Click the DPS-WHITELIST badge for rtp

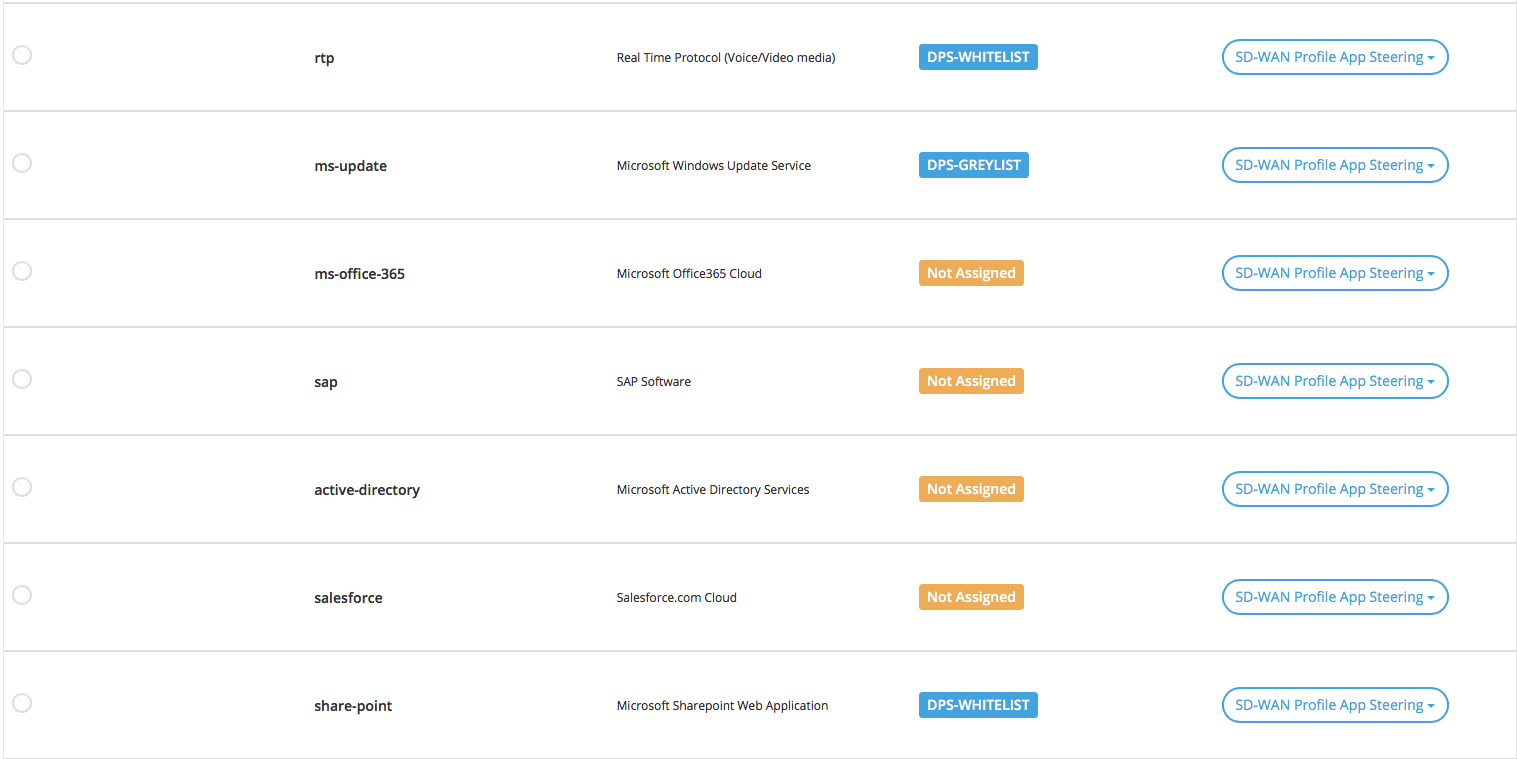pos(977,57)
